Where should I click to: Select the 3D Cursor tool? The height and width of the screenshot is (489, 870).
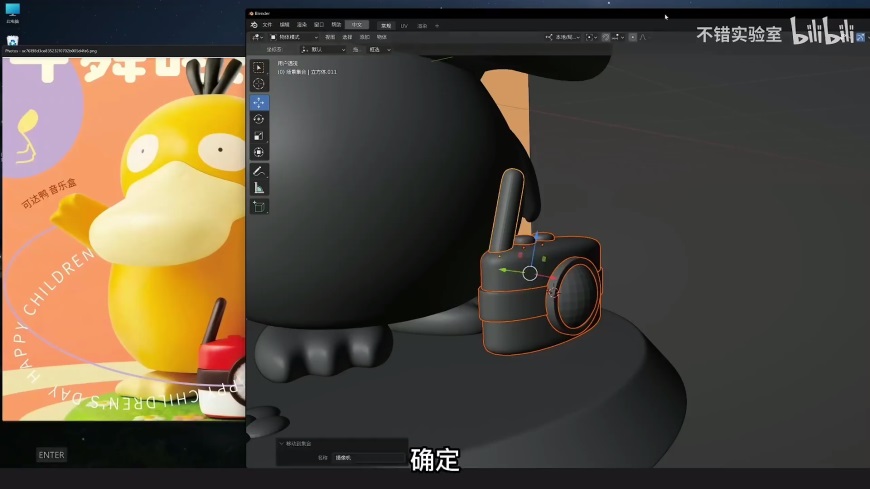(x=259, y=84)
